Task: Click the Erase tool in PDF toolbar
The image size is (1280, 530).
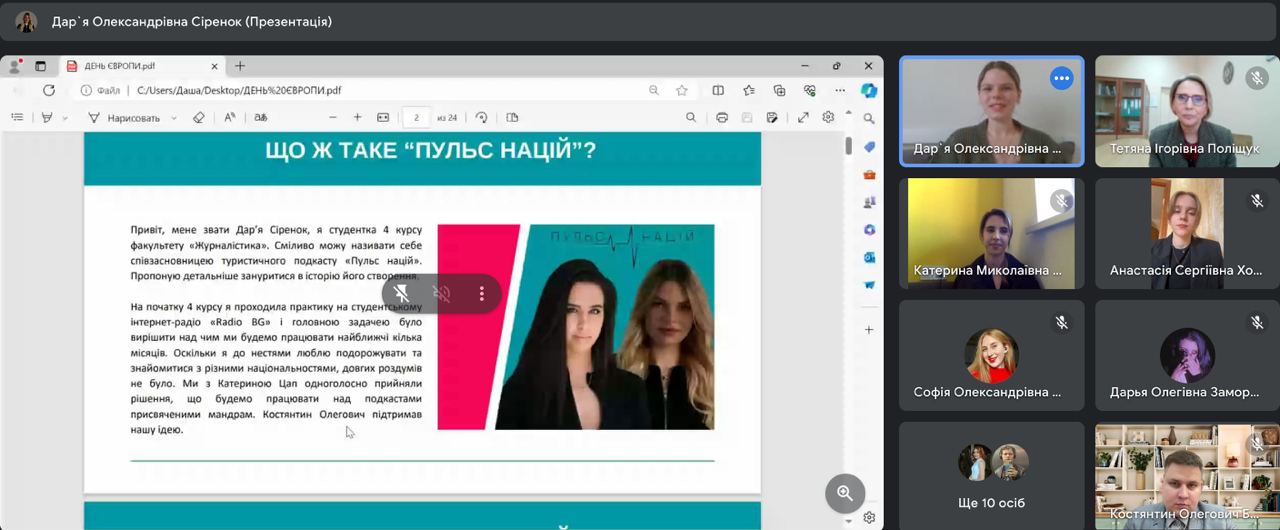Action: pos(198,118)
